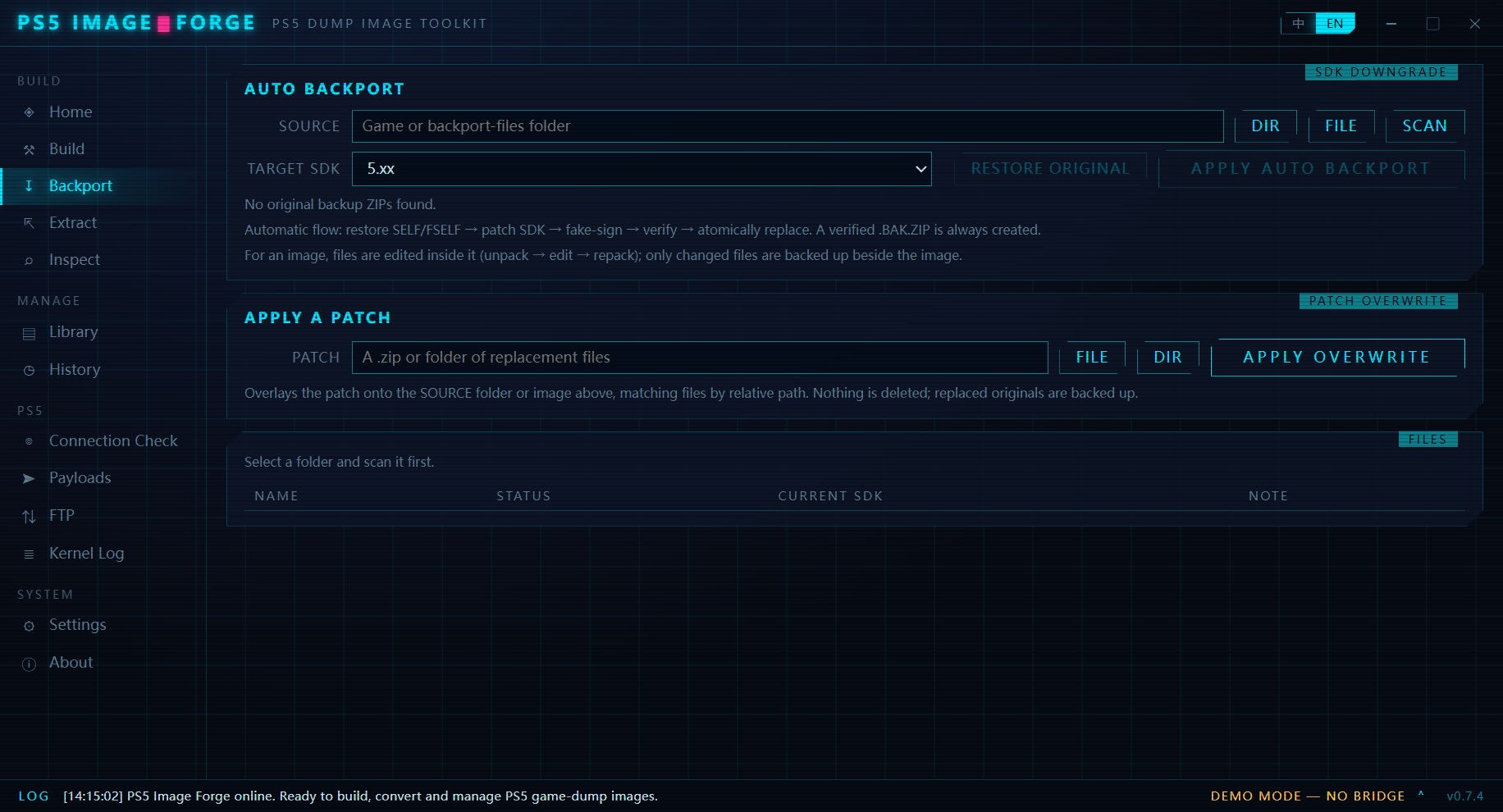Click the NOTE column header
The image size is (1503, 812).
[x=1268, y=496]
